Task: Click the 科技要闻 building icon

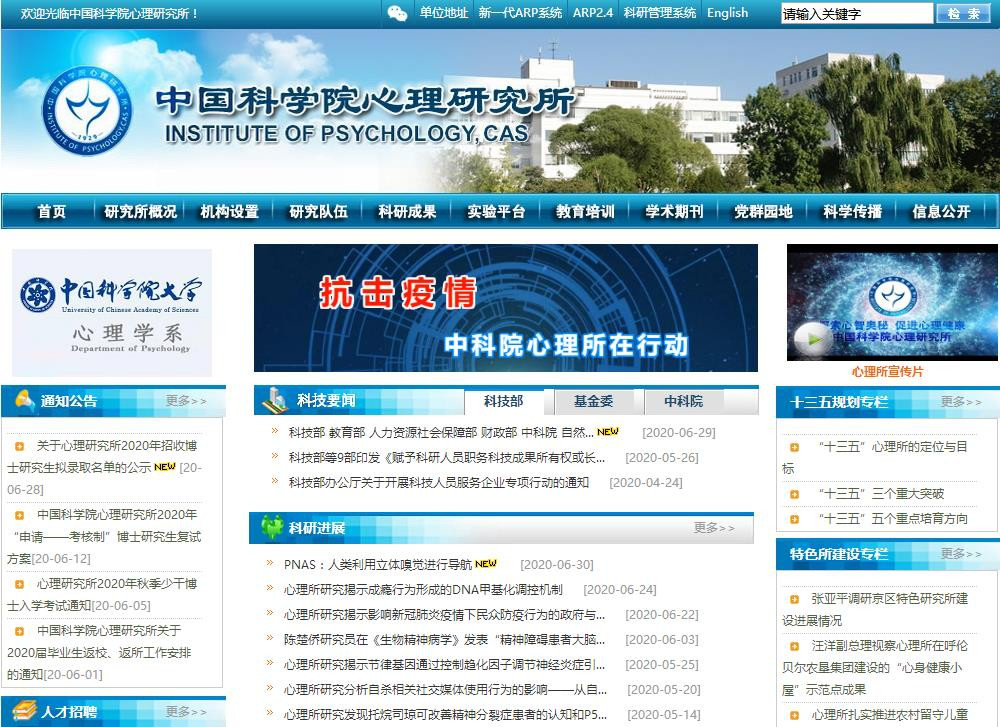Action: [x=276, y=400]
